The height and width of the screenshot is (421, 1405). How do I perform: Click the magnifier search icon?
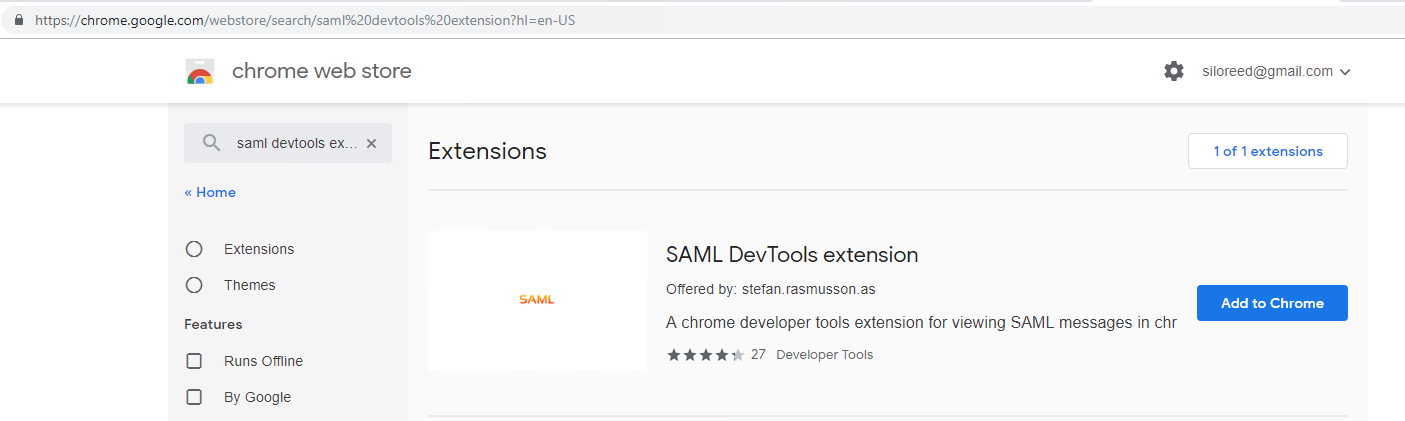tap(211, 143)
